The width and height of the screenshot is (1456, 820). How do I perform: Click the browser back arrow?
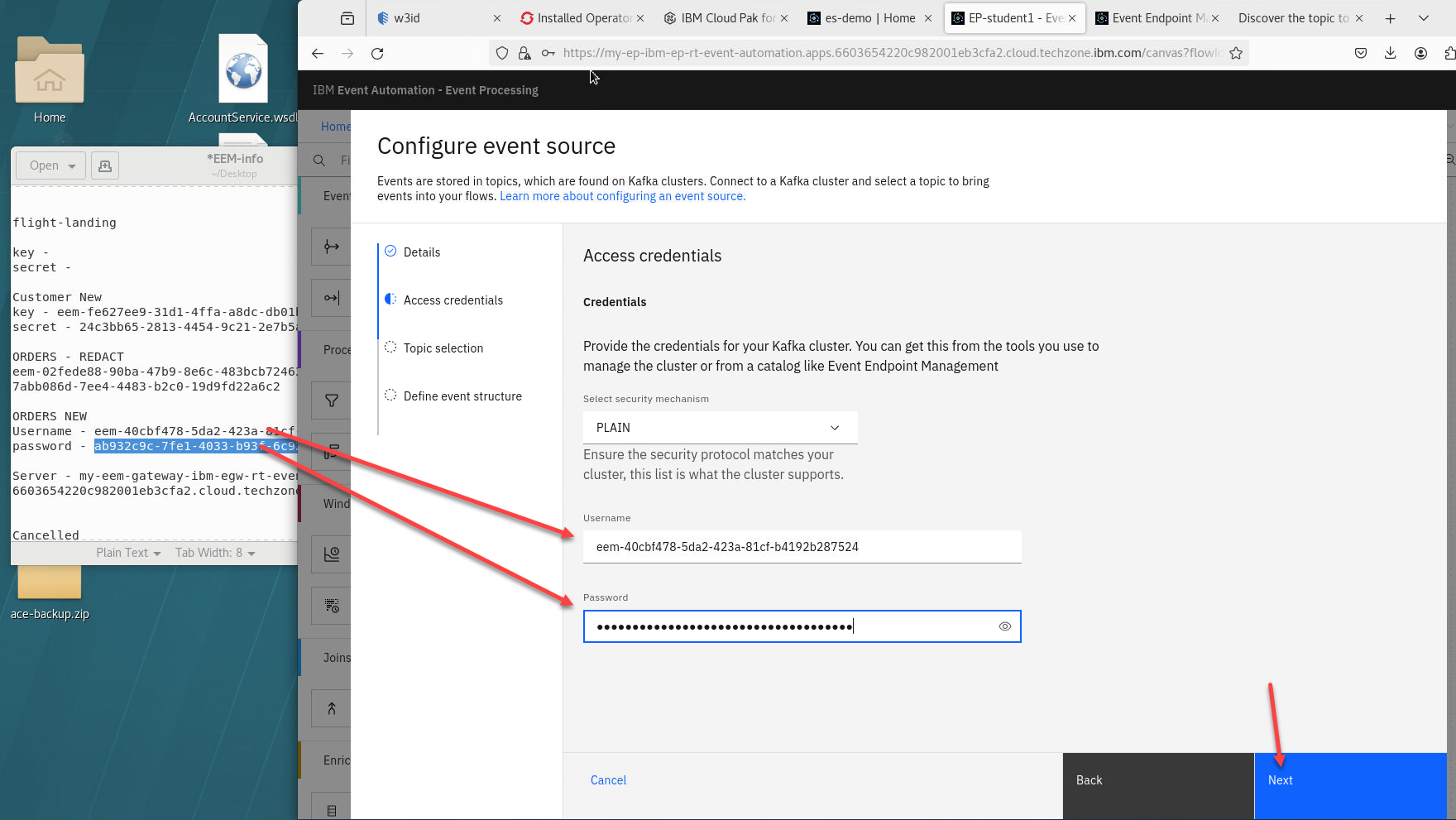pos(318,54)
